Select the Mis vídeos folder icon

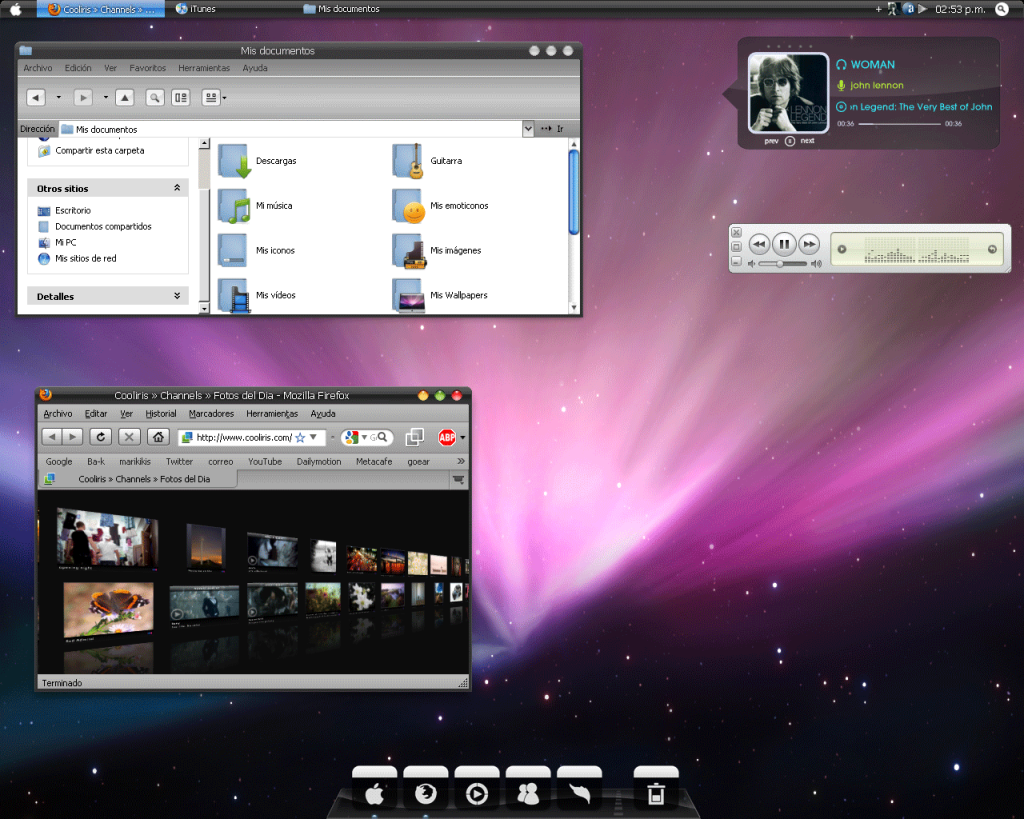tap(234, 295)
